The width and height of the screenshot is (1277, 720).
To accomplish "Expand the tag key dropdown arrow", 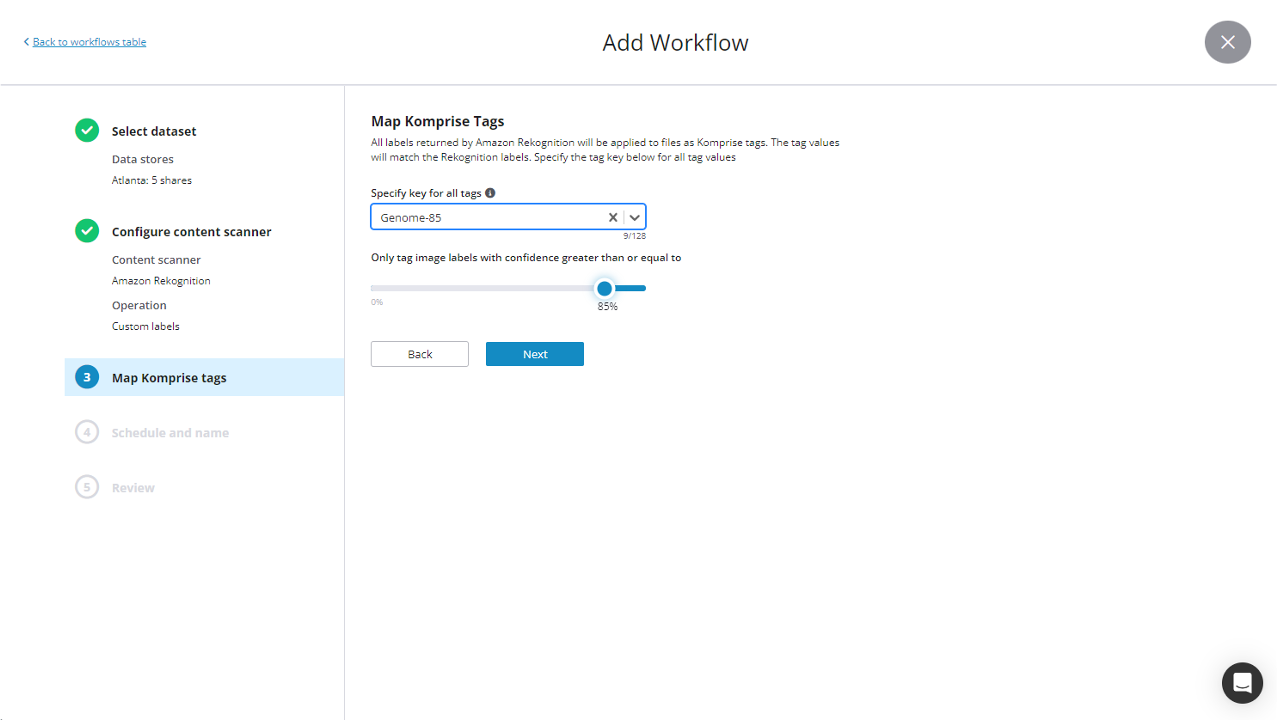I will pyautogui.click(x=635, y=217).
